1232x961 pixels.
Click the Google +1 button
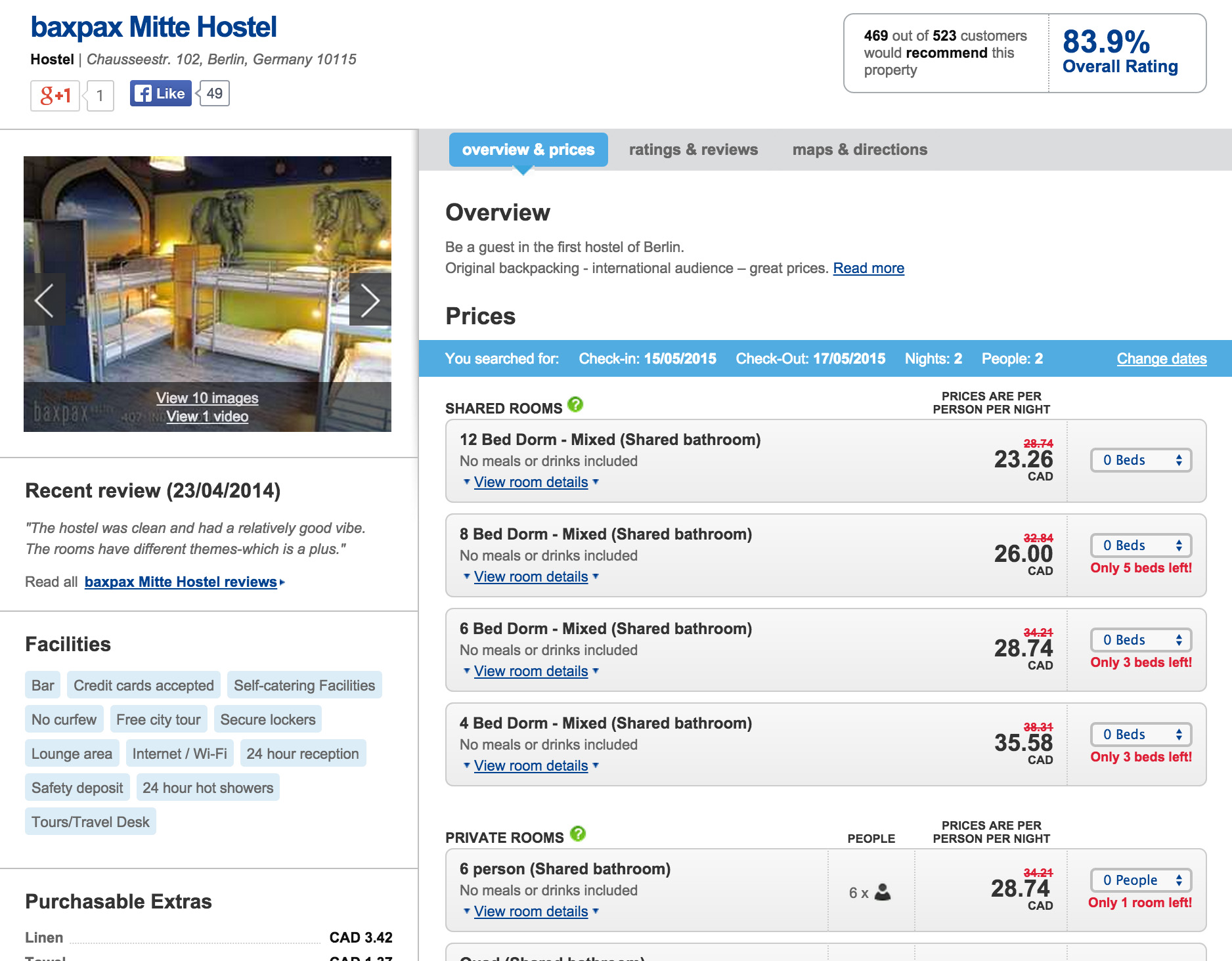[x=55, y=95]
